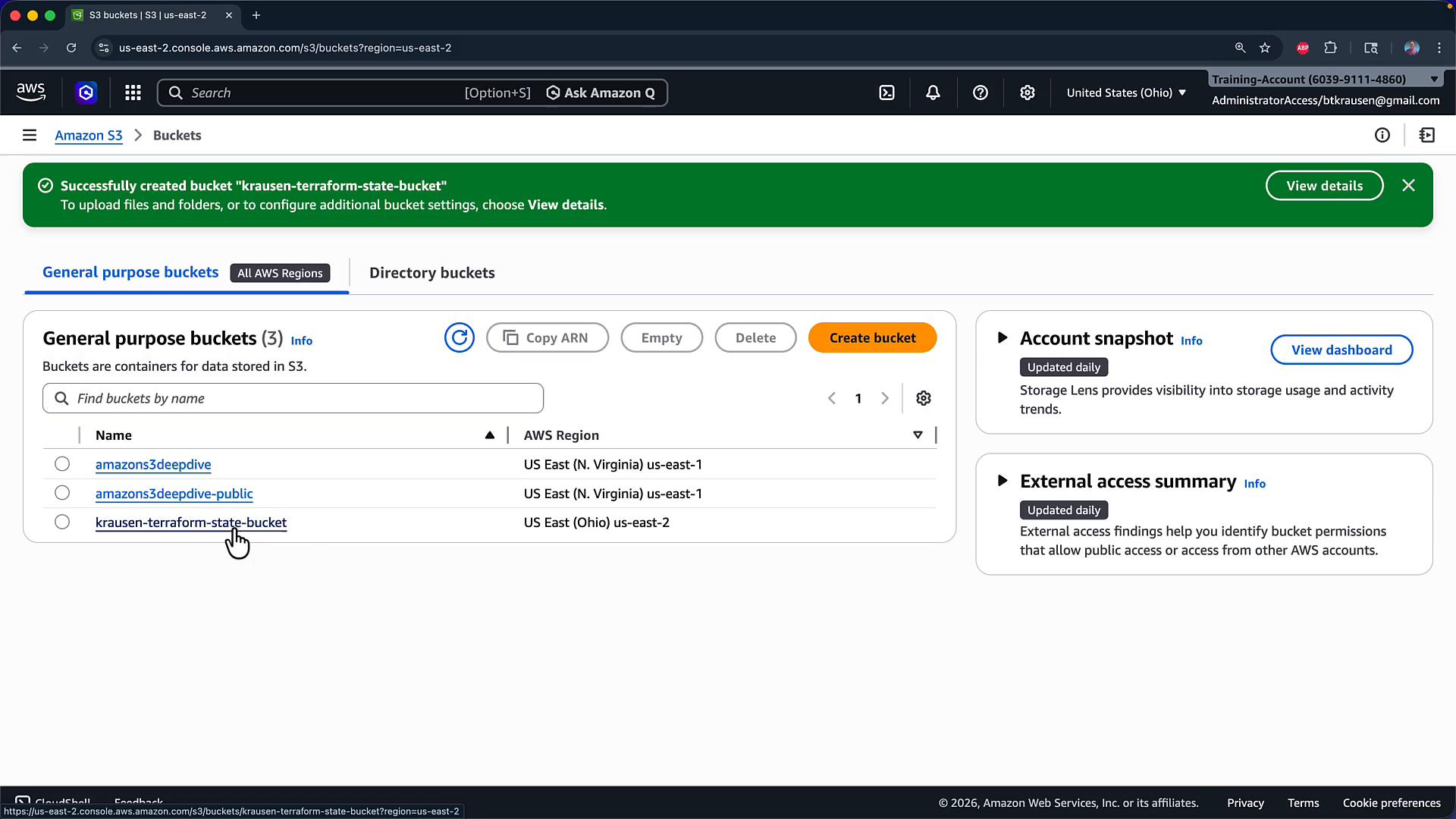
Task: Open the amazons3deepdive bucket link
Action: click(x=153, y=464)
